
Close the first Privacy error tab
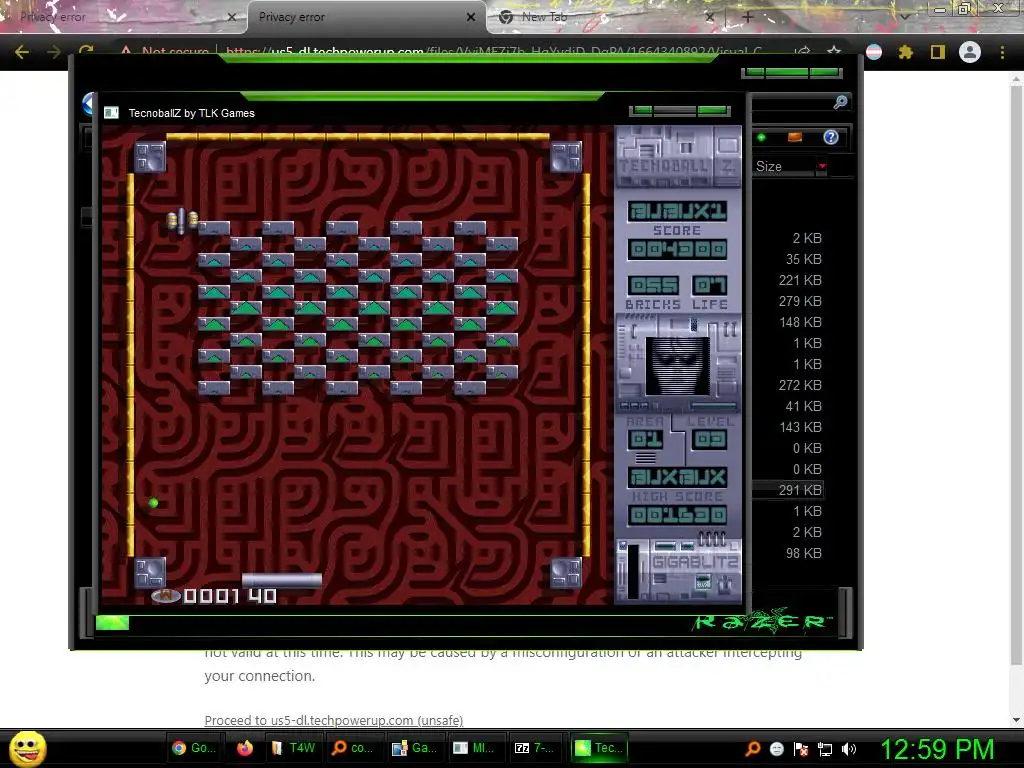(231, 17)
